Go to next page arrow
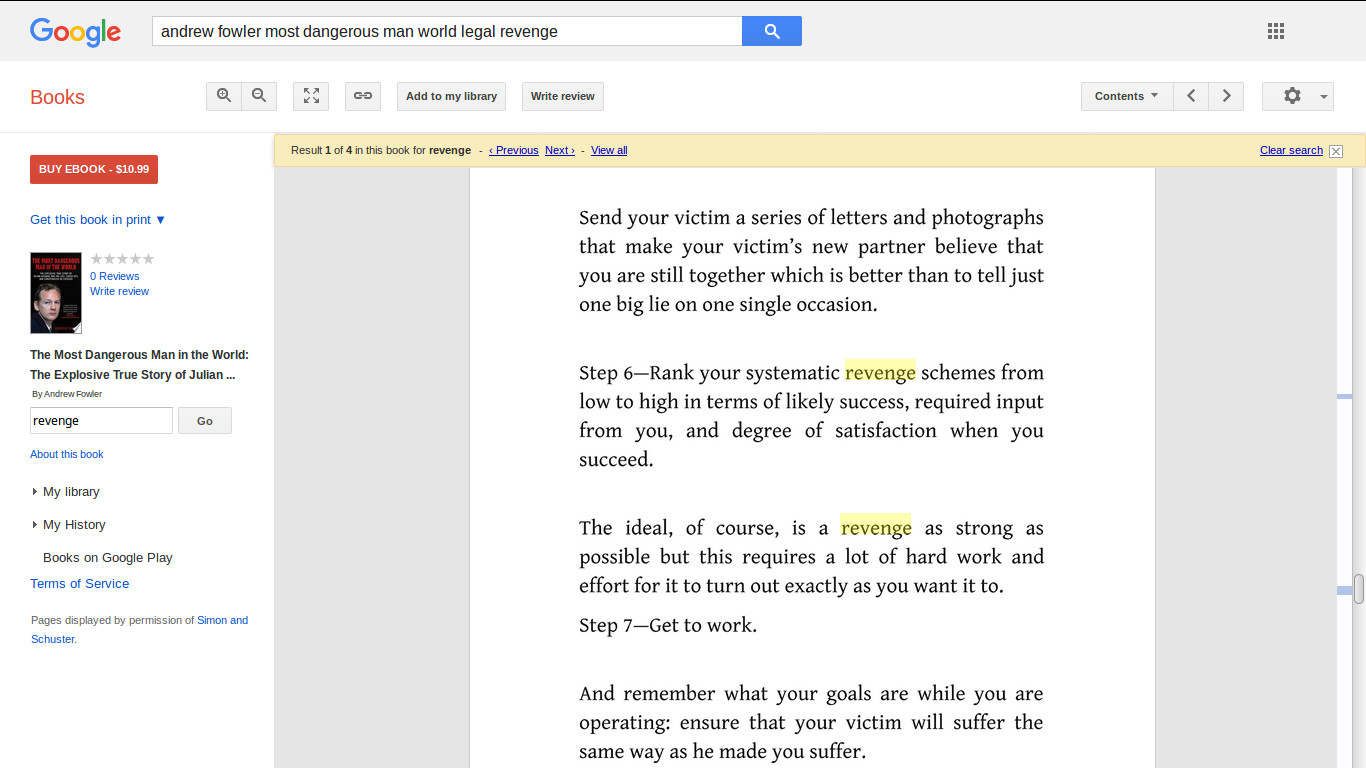The image size is (1366, 768). pos(1226,96)
